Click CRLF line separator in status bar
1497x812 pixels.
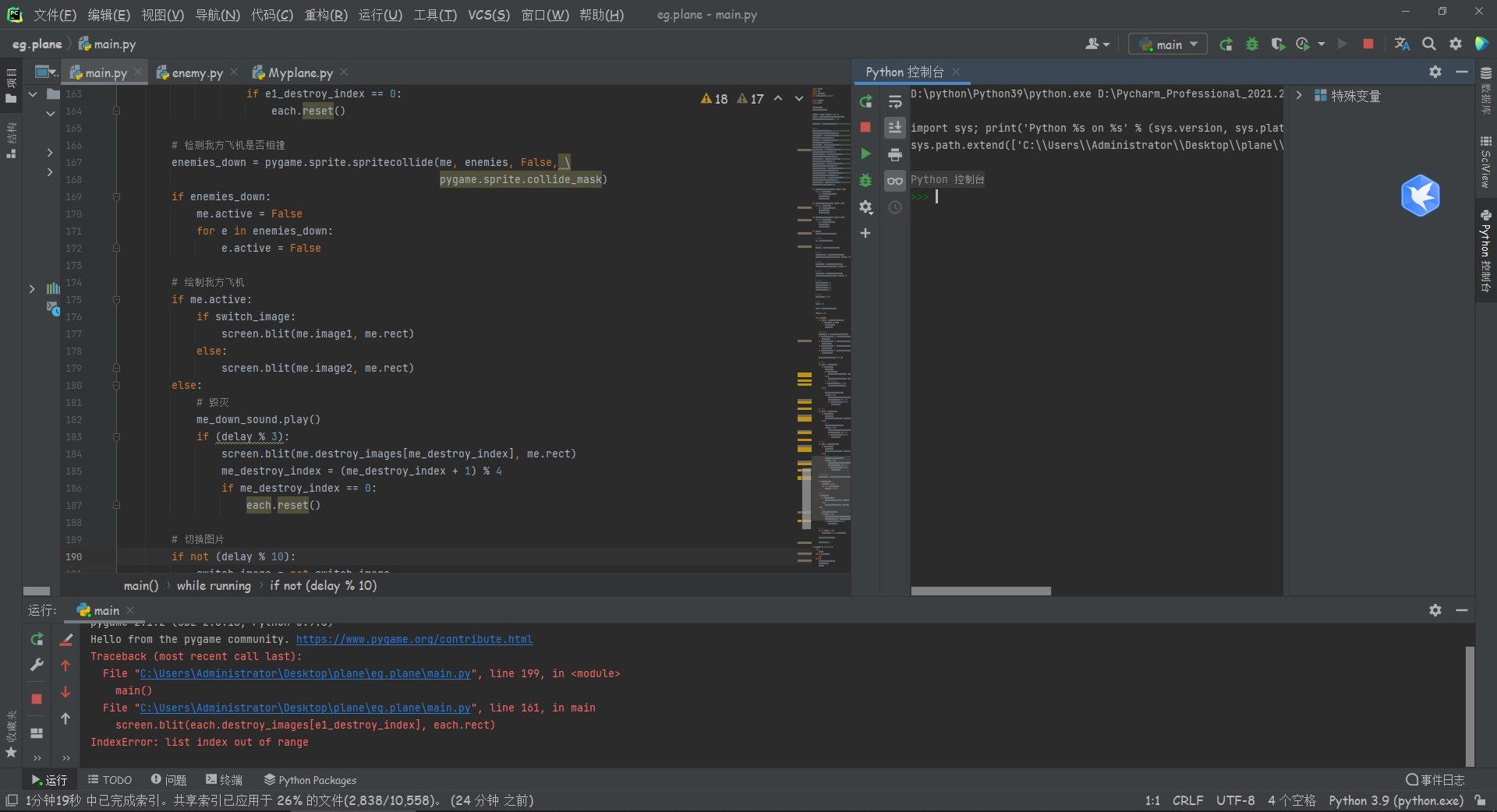click(1187, 800)
